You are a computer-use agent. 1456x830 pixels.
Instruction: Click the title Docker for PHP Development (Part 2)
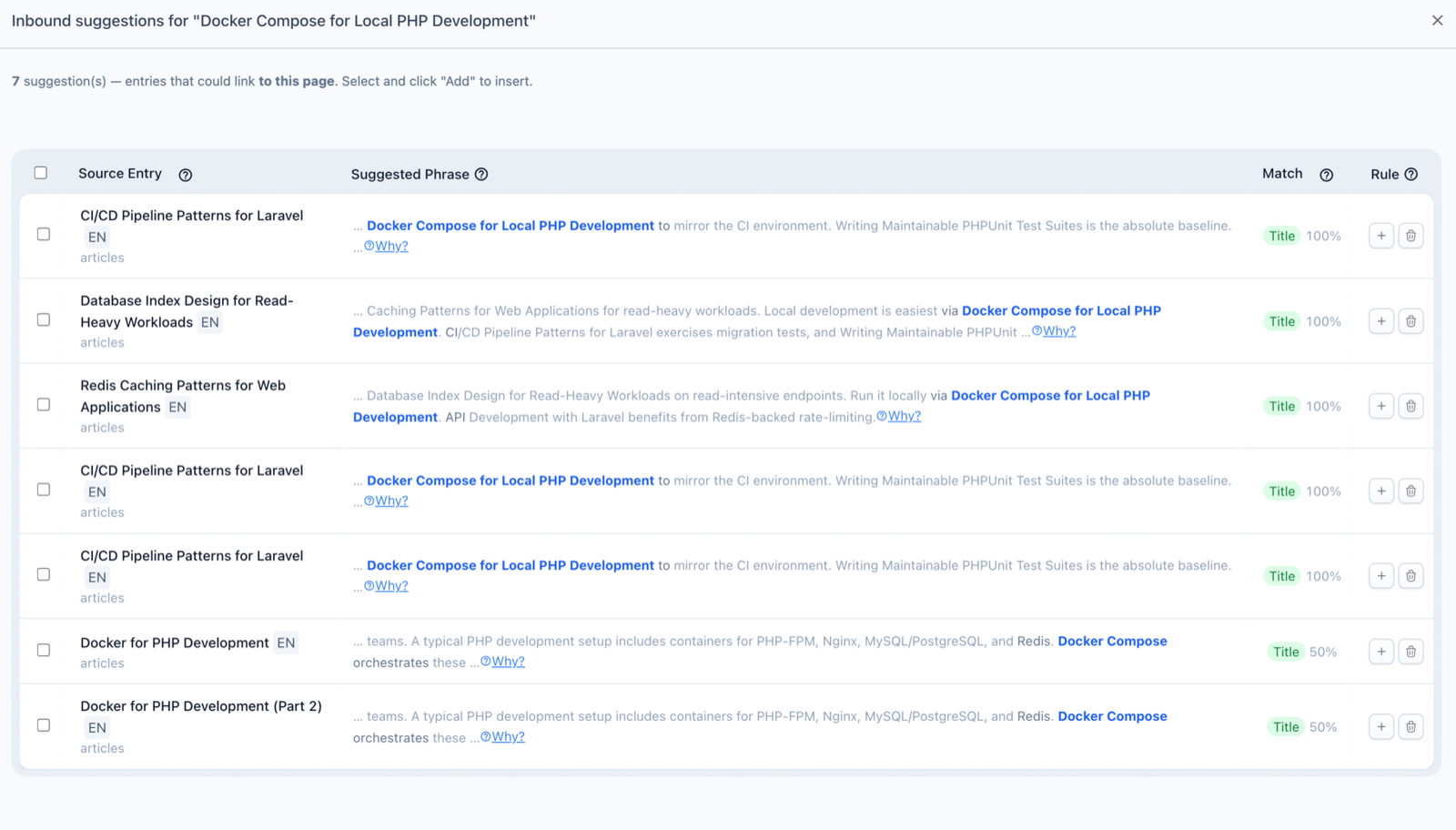[201, 706]
